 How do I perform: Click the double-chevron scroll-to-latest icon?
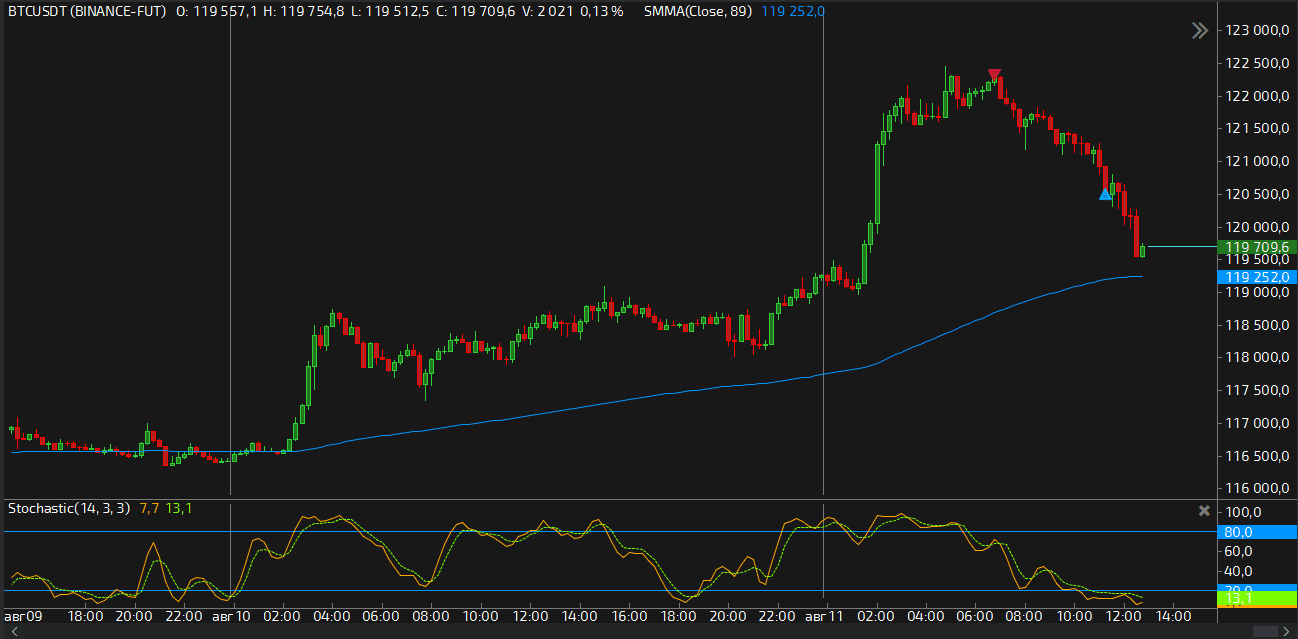coord(1200,31)
